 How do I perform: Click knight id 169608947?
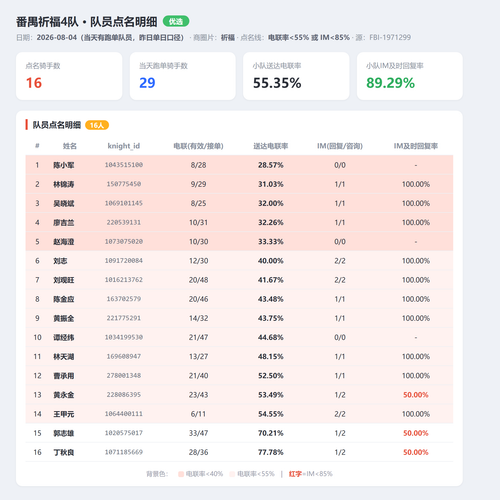[x=124, y=357]
